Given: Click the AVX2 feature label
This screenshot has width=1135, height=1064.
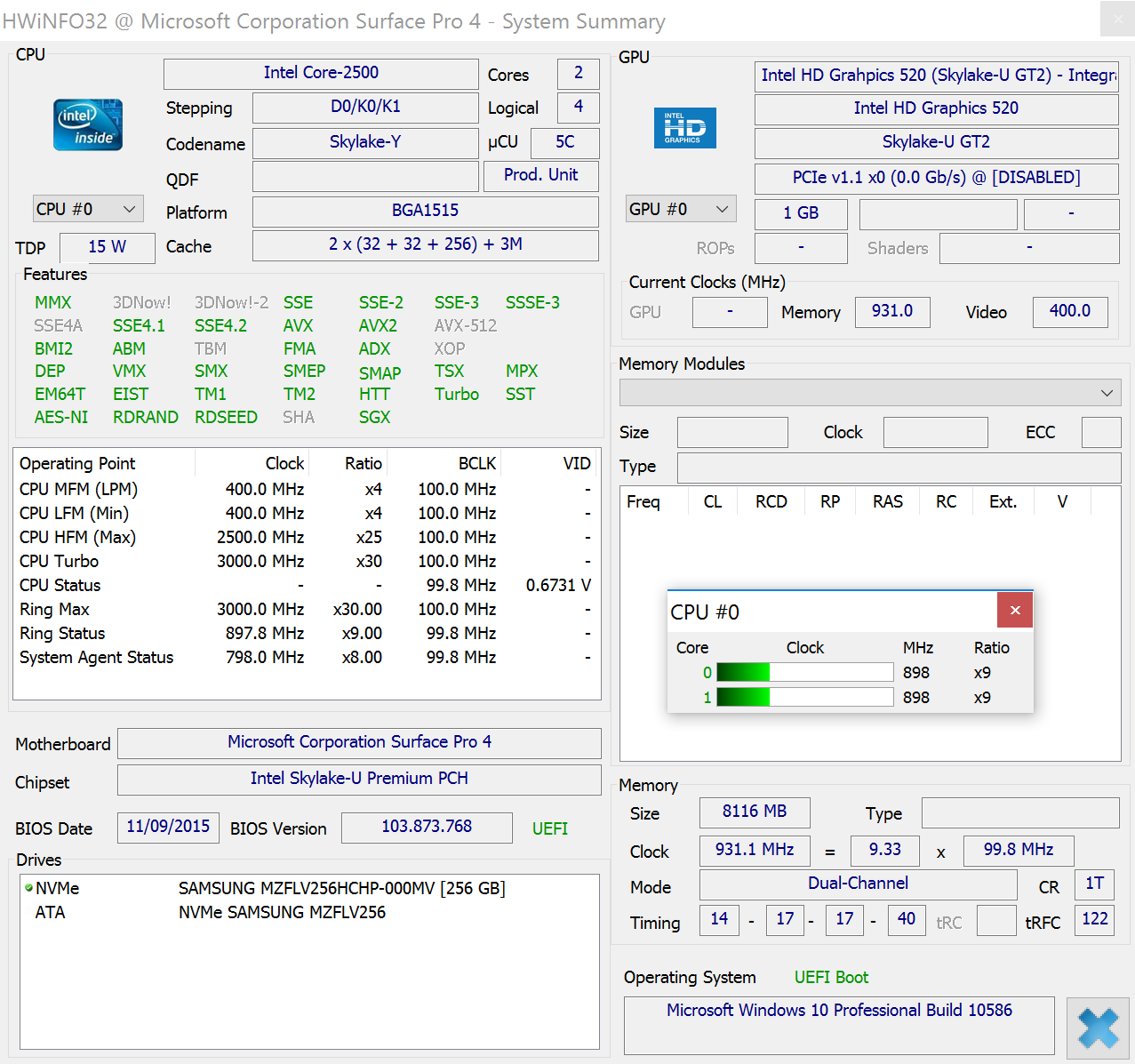Looking at the screenshot, I should (x=378, y=325).
